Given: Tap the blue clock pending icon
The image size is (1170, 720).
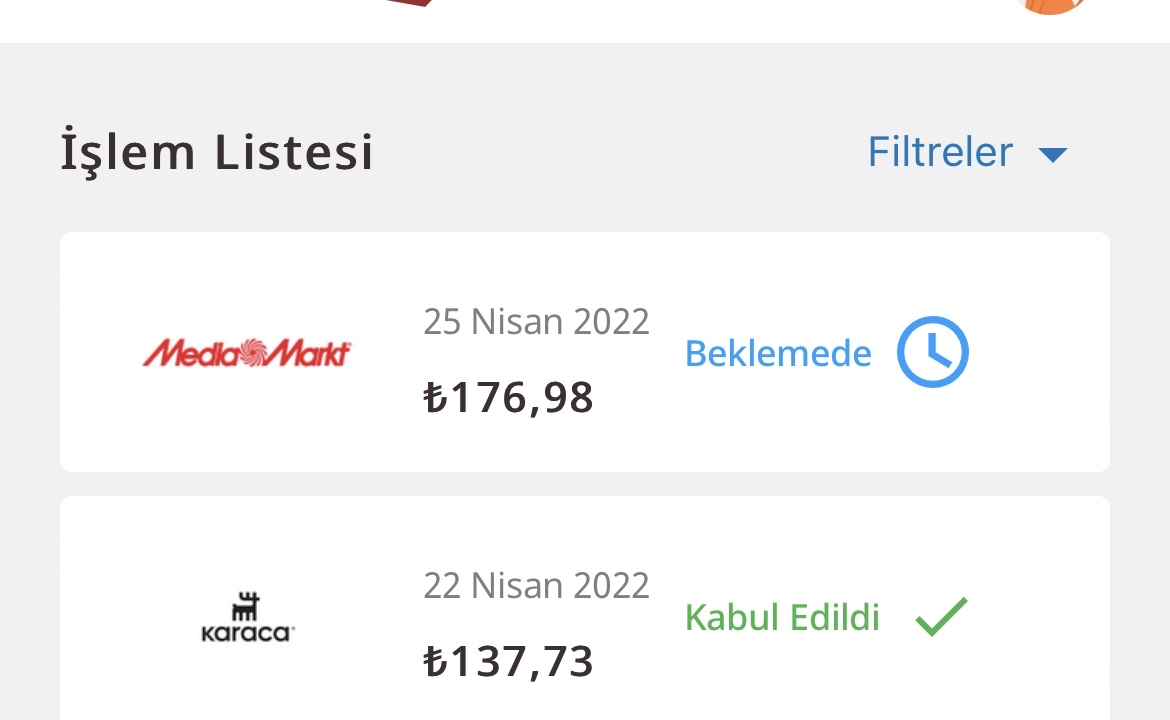Looking at the screenshot, I should pos(932,352).
